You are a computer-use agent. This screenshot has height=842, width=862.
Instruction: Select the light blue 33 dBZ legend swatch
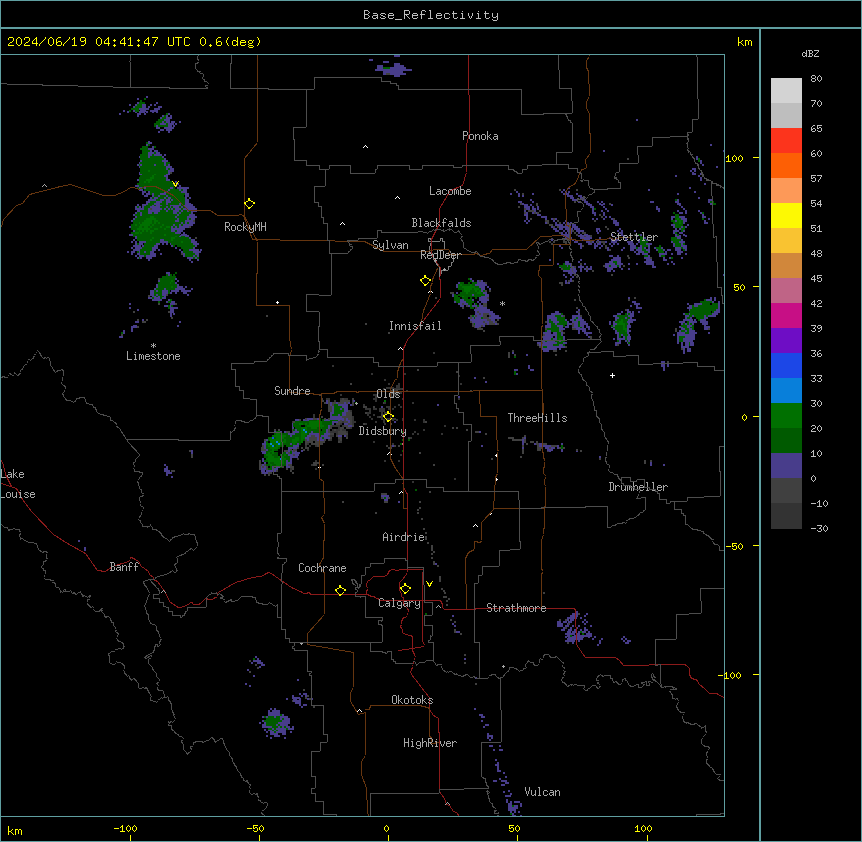click(x=786, y=391)
